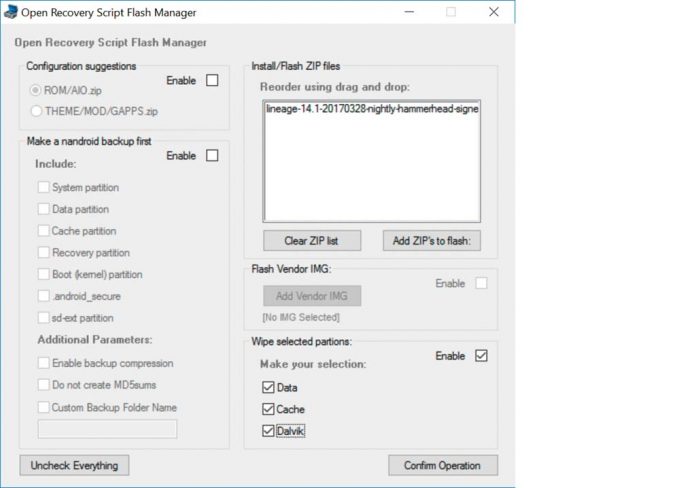The width and height of the screenshot is (696, 488).
Task: Enable Configuration suggestions checkbox
Action: point(211,81)
